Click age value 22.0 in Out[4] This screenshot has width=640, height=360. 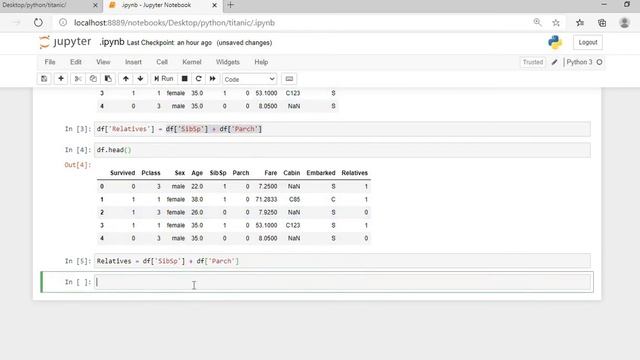[197, 187]
